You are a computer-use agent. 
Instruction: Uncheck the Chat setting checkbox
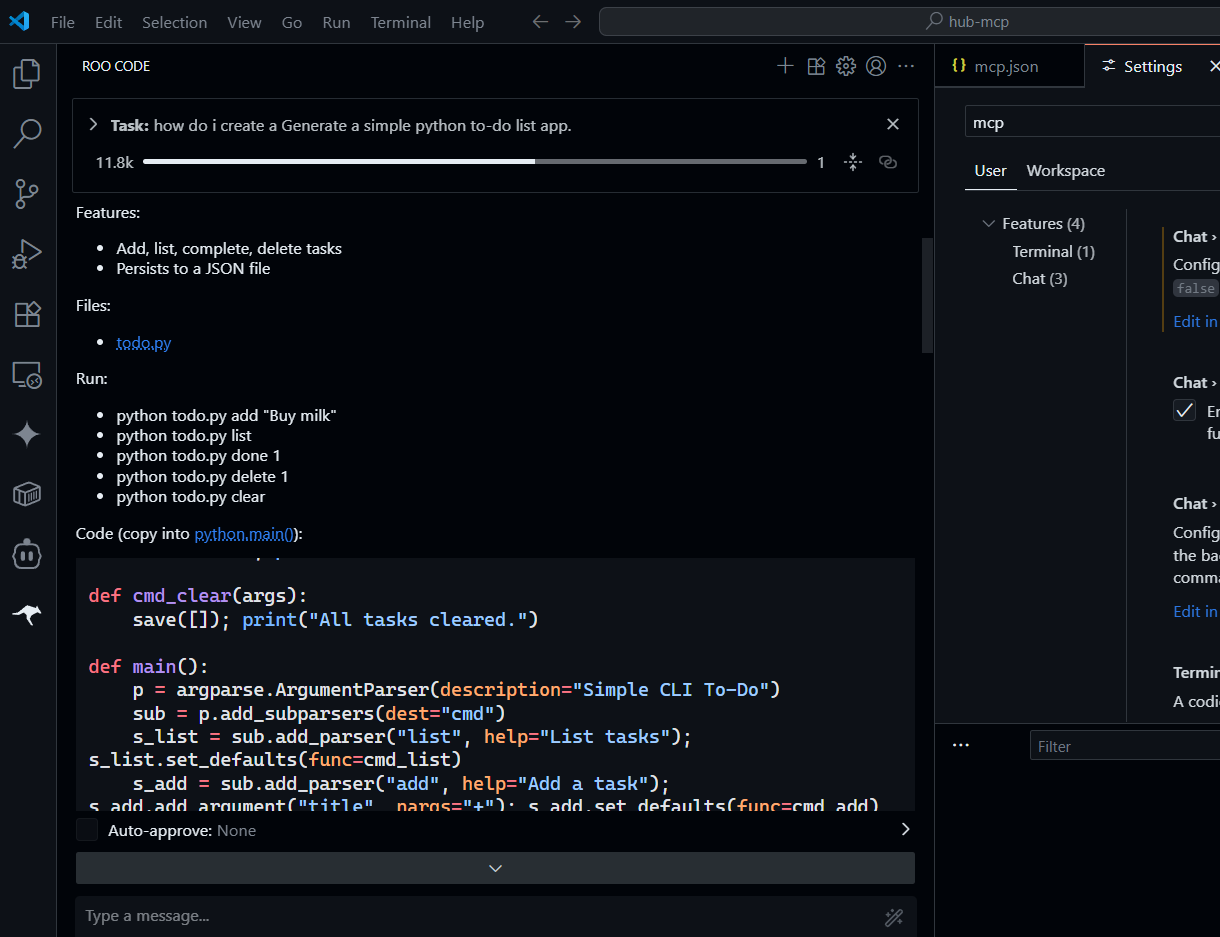click(1184, 410)
